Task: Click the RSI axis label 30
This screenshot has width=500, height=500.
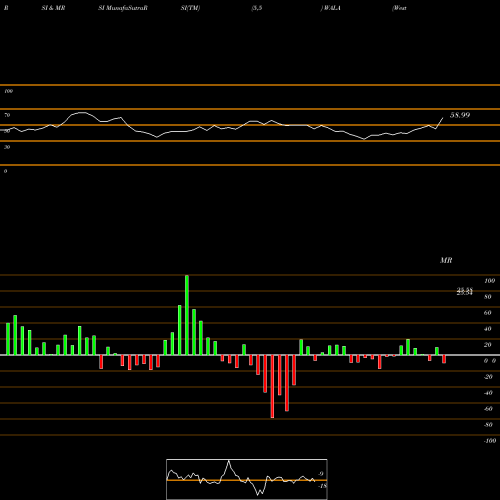Action: click(7, 147)
